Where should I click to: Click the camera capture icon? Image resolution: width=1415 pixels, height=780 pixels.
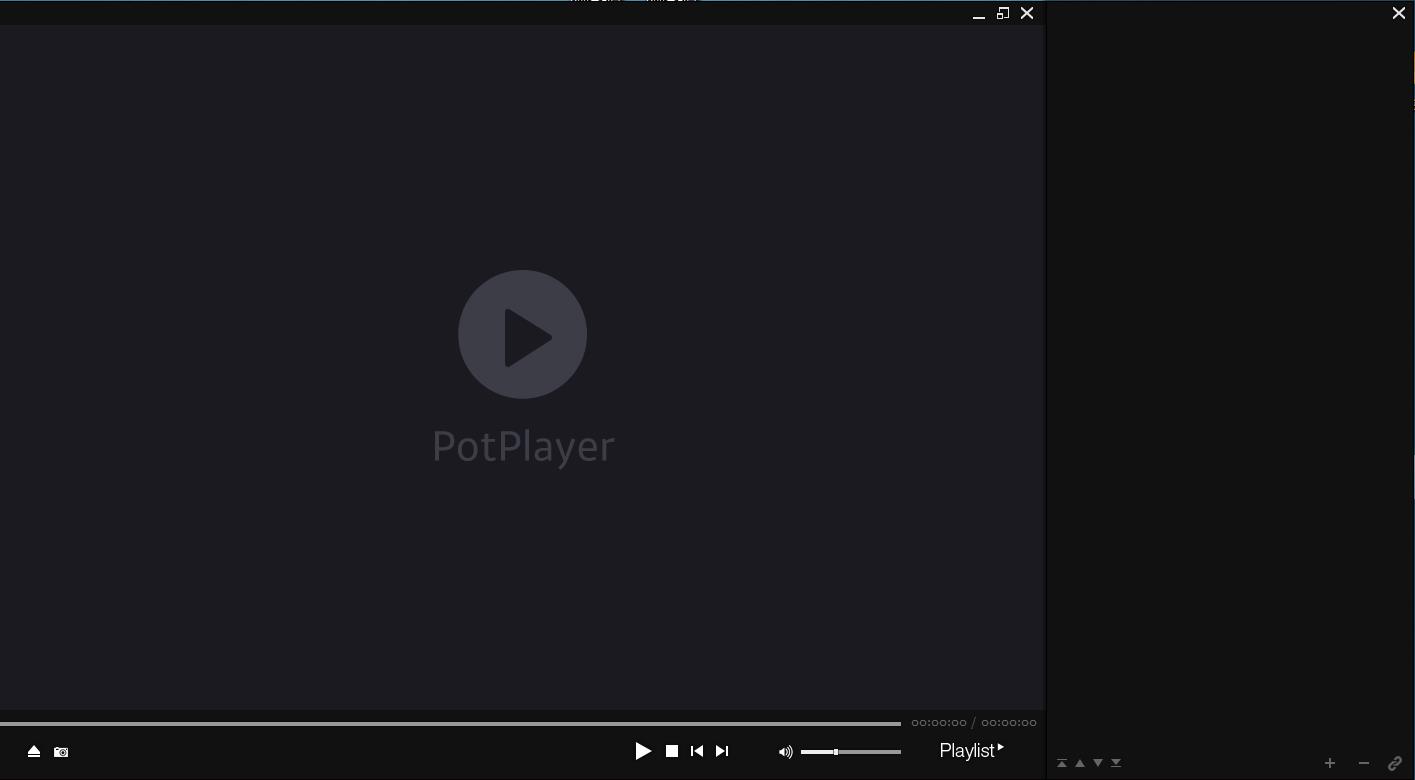tap(61, 752)
